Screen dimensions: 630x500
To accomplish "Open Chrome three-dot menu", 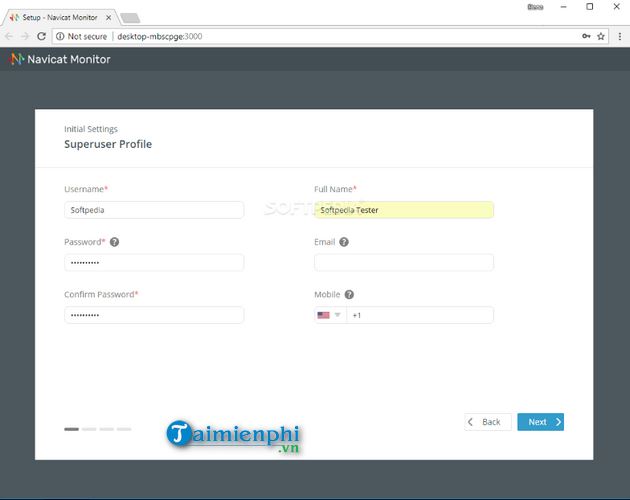I will coord(618,36).
